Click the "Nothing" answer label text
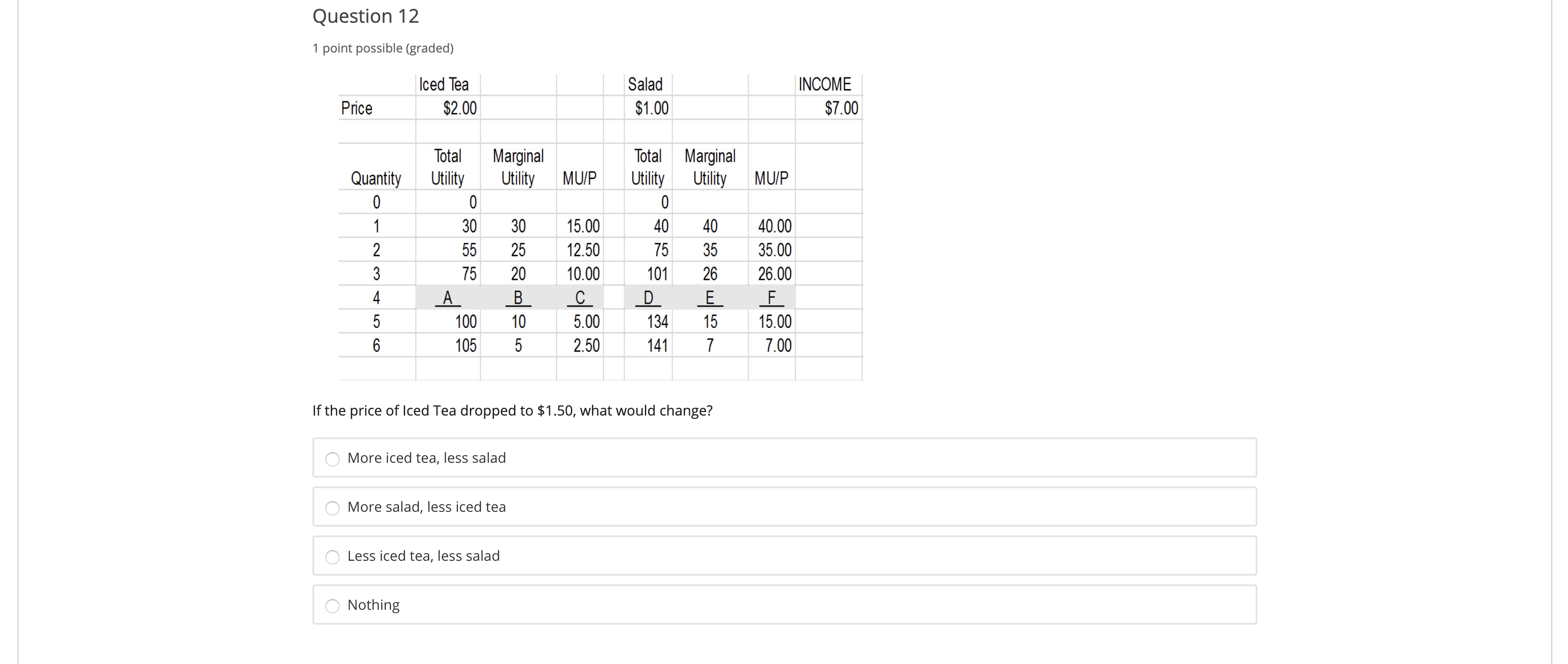Screen dimensions: 1568x664 point(374,605)
